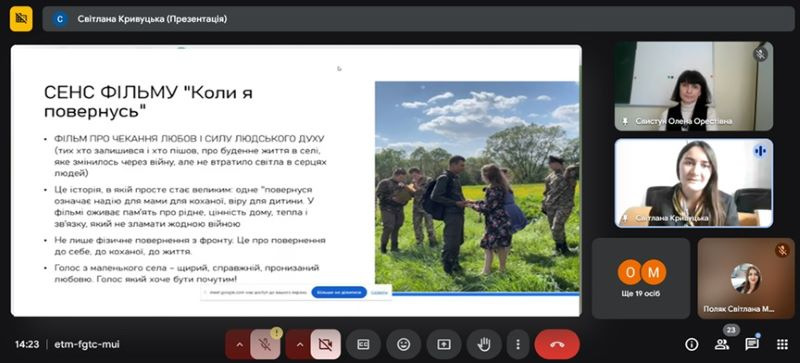Click bullet starting 'Голос з маленького села'
This screenshot has height=363, width=800.
click(x=187, y=274)
